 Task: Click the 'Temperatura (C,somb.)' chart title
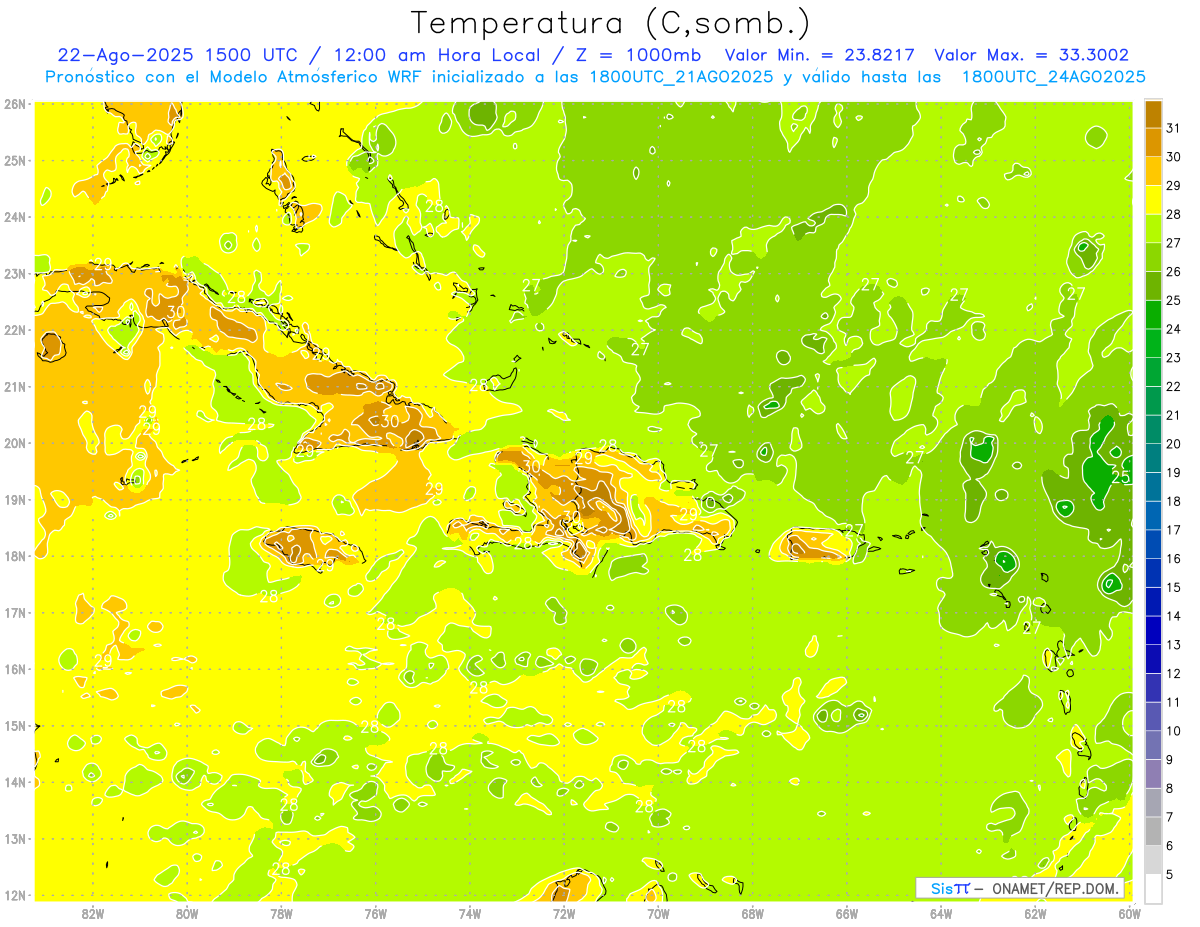click(x=611, y=23)
